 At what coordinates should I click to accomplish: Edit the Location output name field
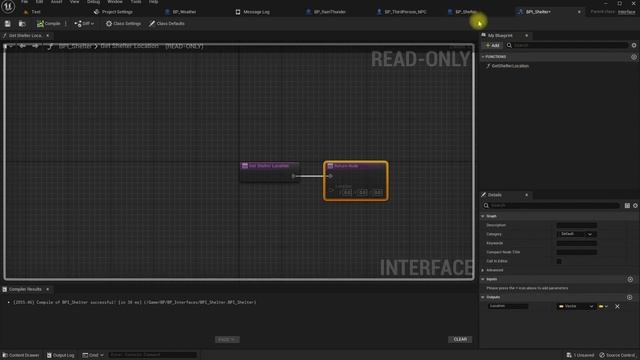pos(508,306)
